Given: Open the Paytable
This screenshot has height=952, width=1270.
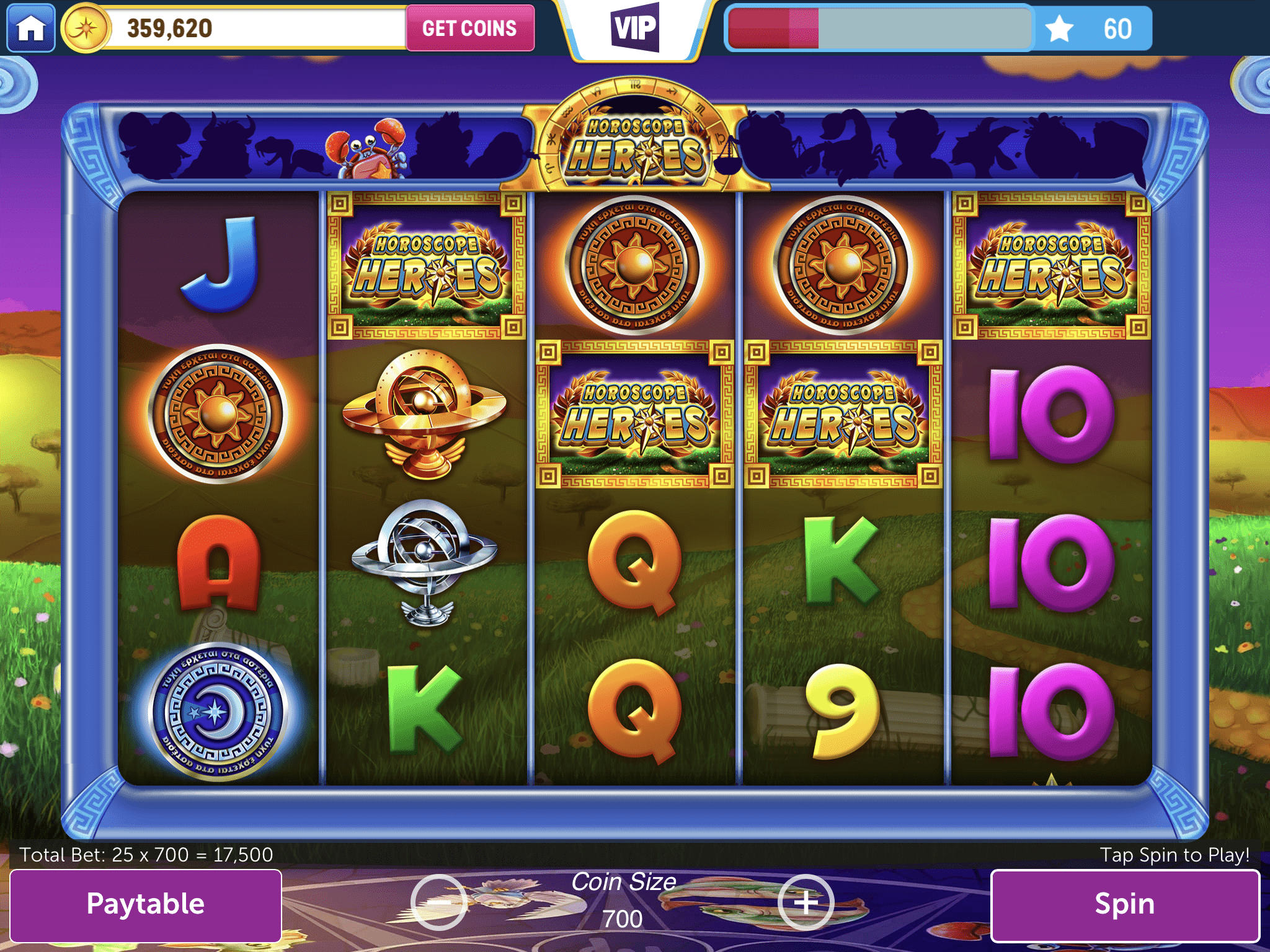Looking at the screenshot, I should [x=146, y=905].
